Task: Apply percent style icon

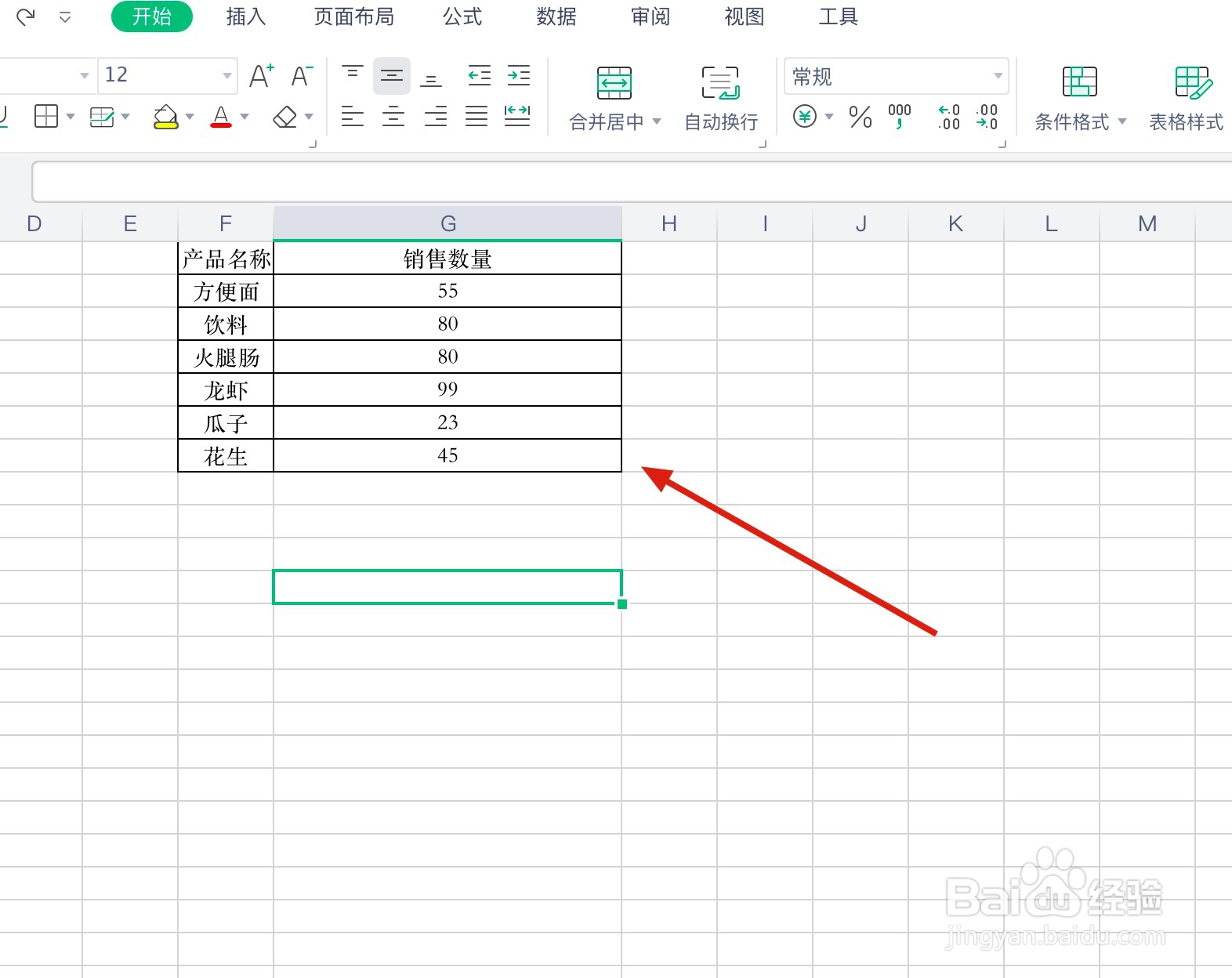Action: click(x=861, y=117)
